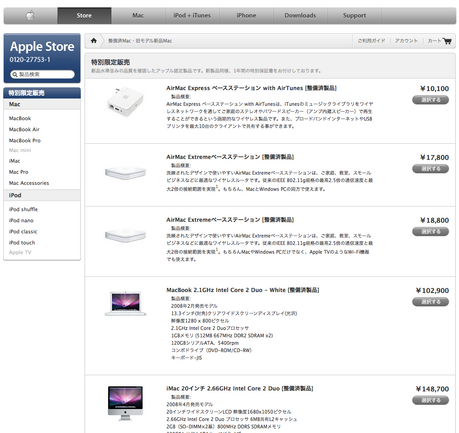Open iMac 20インチ 2.66GHz title

click(240, 388)
